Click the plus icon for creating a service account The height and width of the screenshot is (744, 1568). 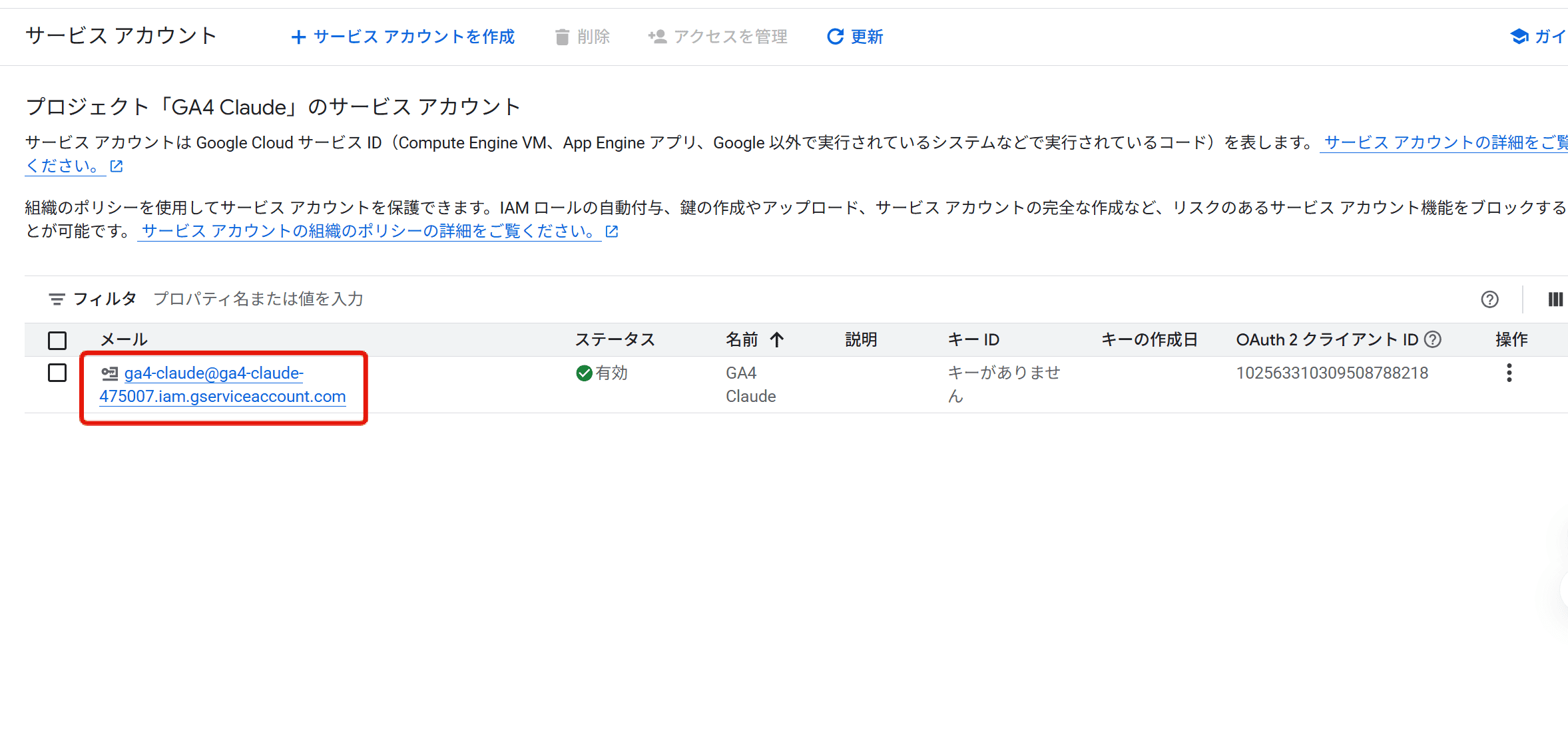[x=298, y=37]
